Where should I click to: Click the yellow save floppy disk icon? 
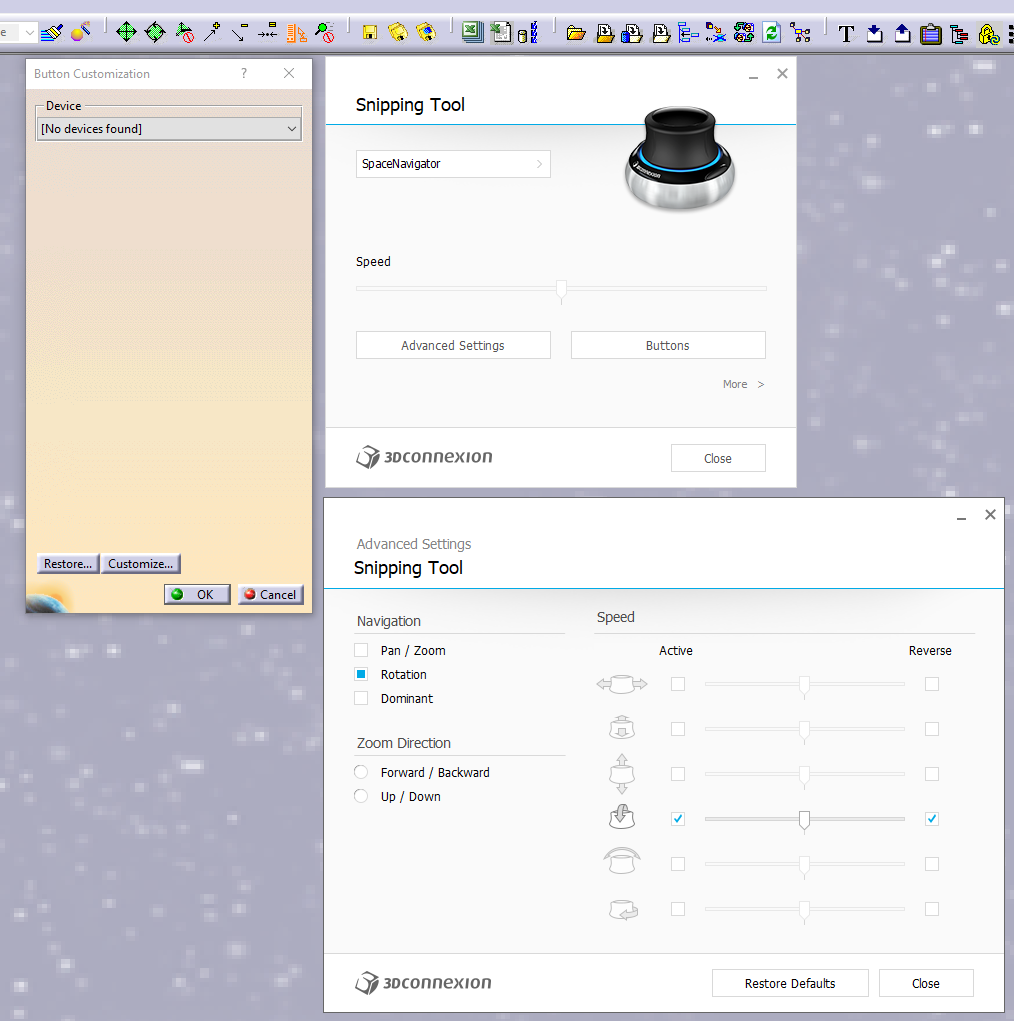pyautogui.click(x=370, y=33)
